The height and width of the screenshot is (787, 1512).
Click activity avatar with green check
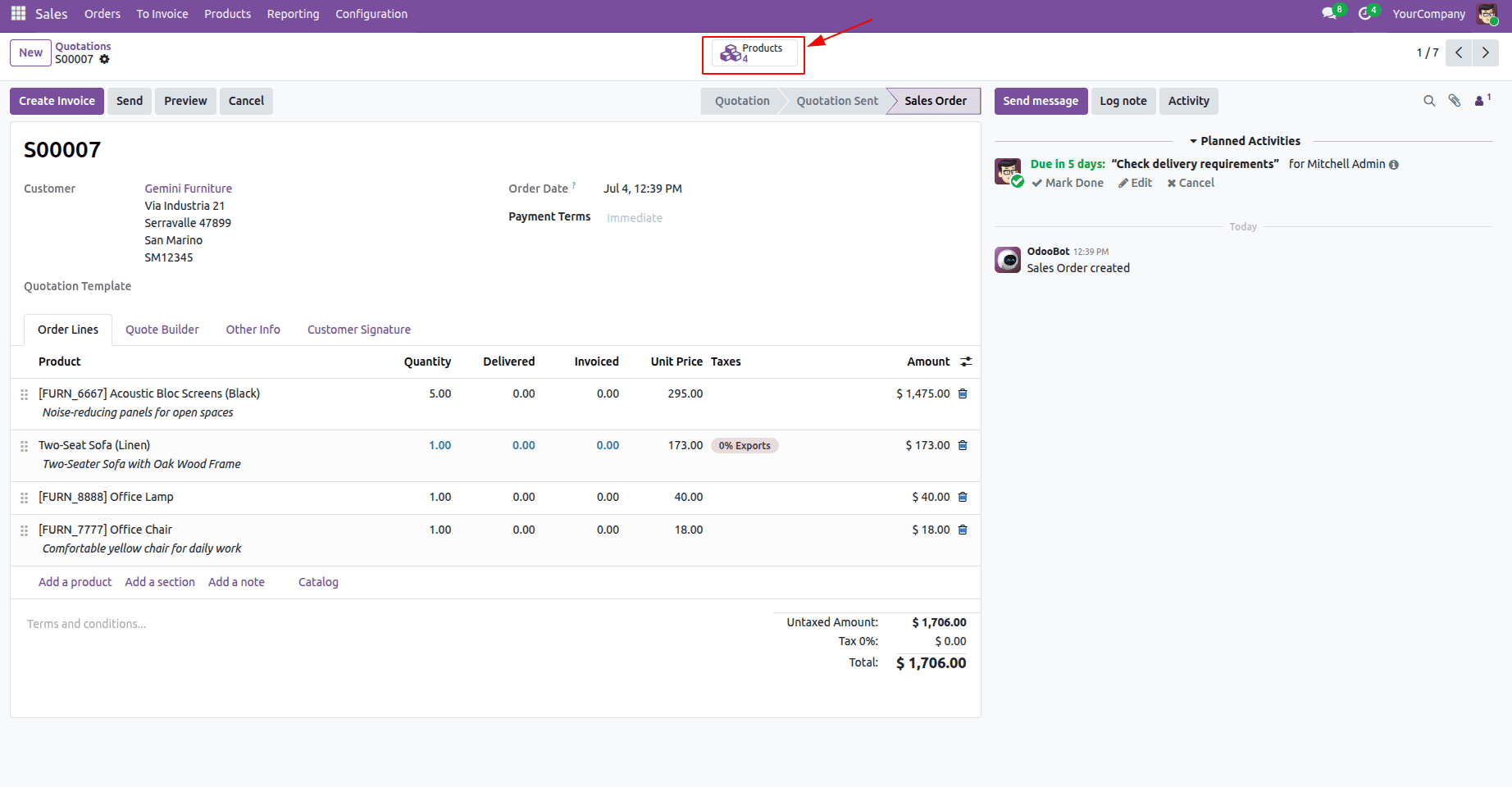click(1008, 172)
